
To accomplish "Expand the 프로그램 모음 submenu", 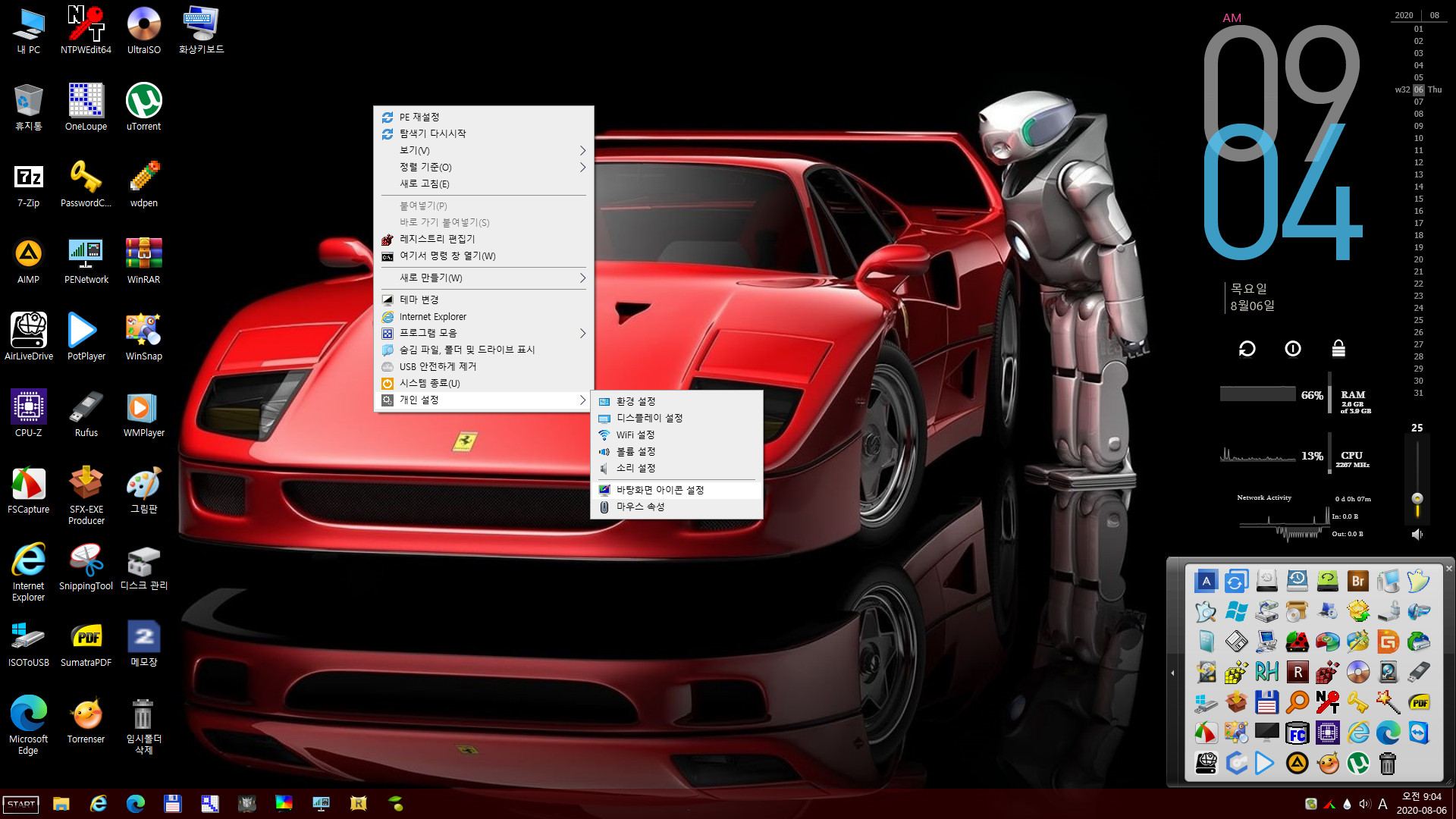I will (x=483, y=333).
